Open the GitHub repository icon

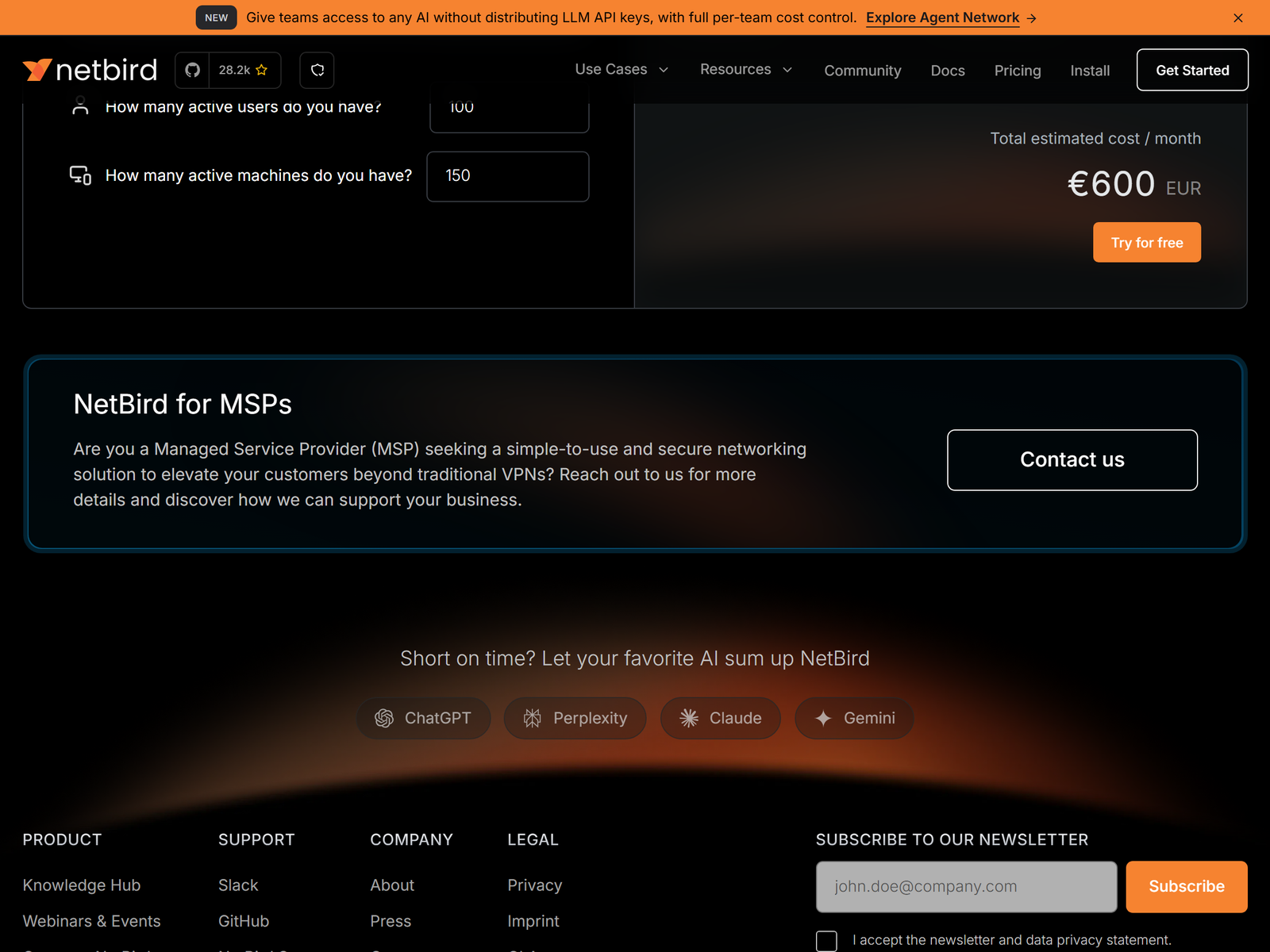tap(192, 70)
